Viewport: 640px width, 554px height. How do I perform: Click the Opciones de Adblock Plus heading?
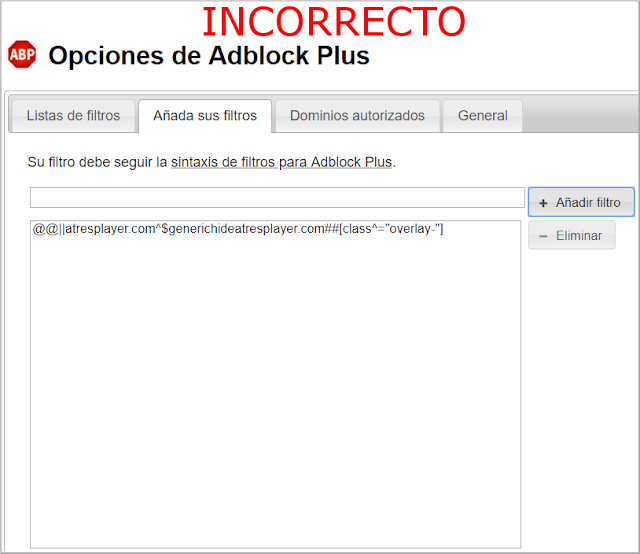point(209,56)
